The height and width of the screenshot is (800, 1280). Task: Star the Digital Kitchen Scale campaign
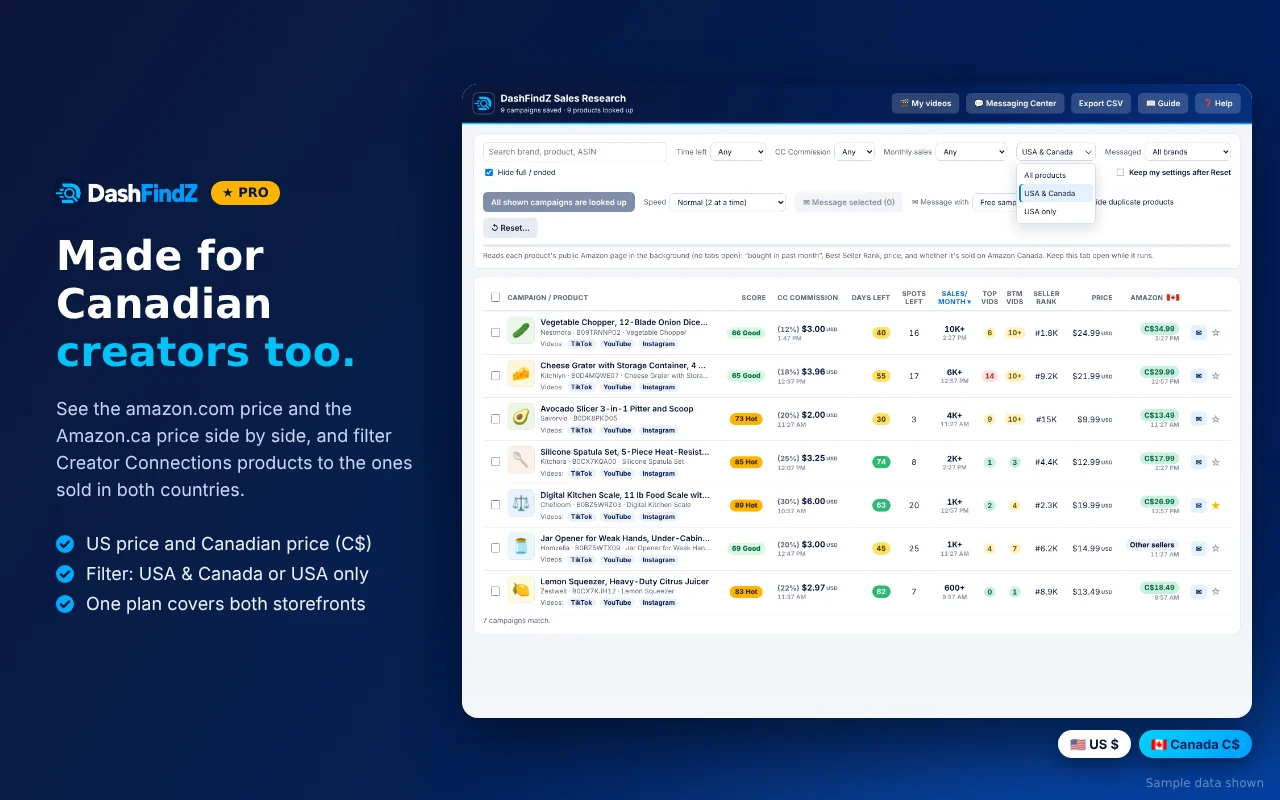pos(1216,505)
